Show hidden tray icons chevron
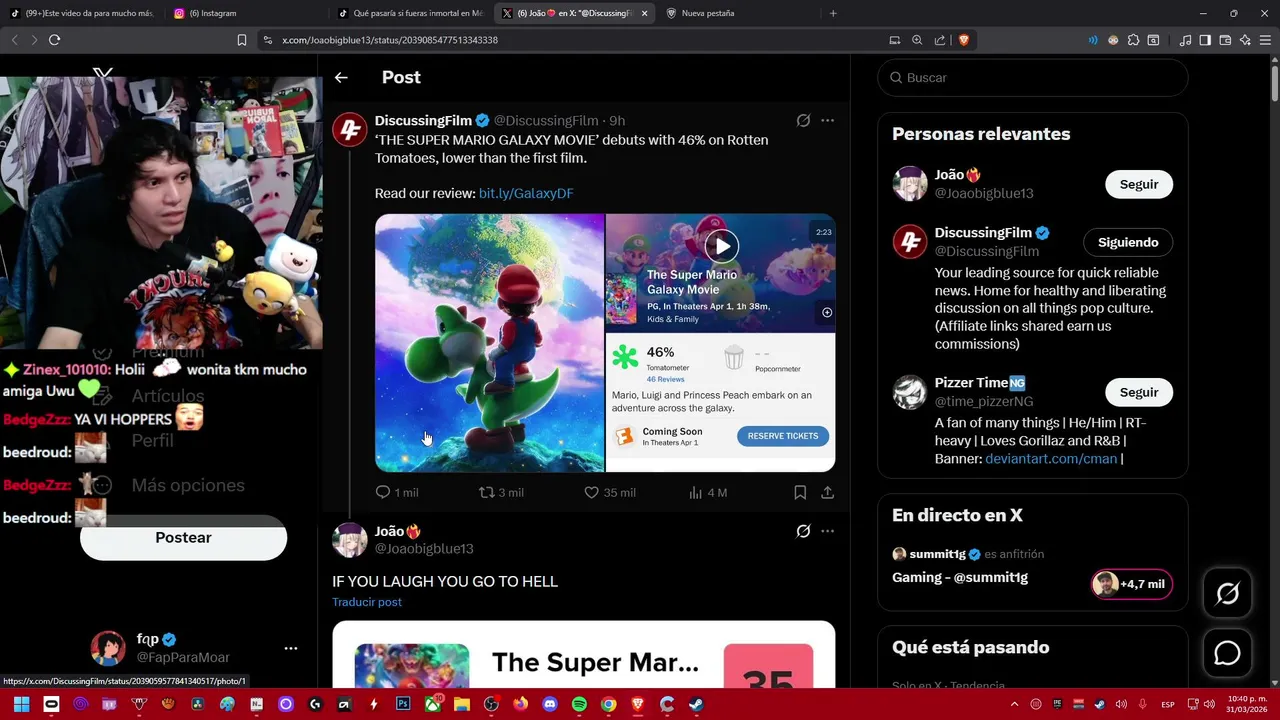1280x720 pixels. (1014, 704)
